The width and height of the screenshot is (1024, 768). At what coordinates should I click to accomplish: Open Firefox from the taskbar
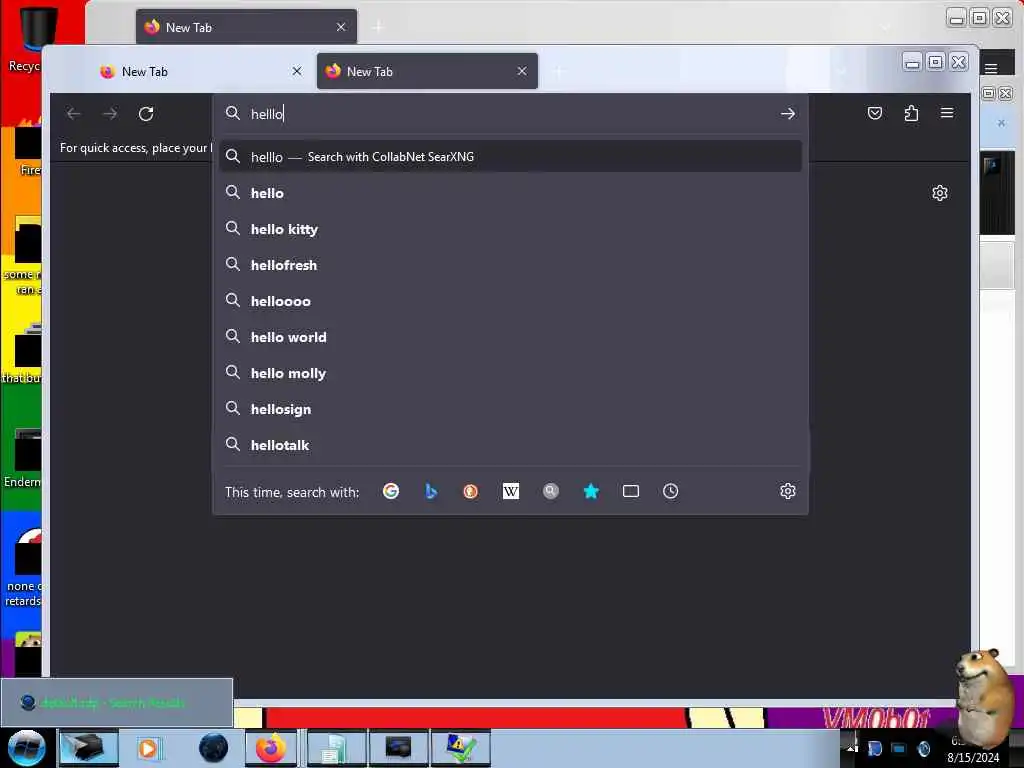[x=270, y=748]
